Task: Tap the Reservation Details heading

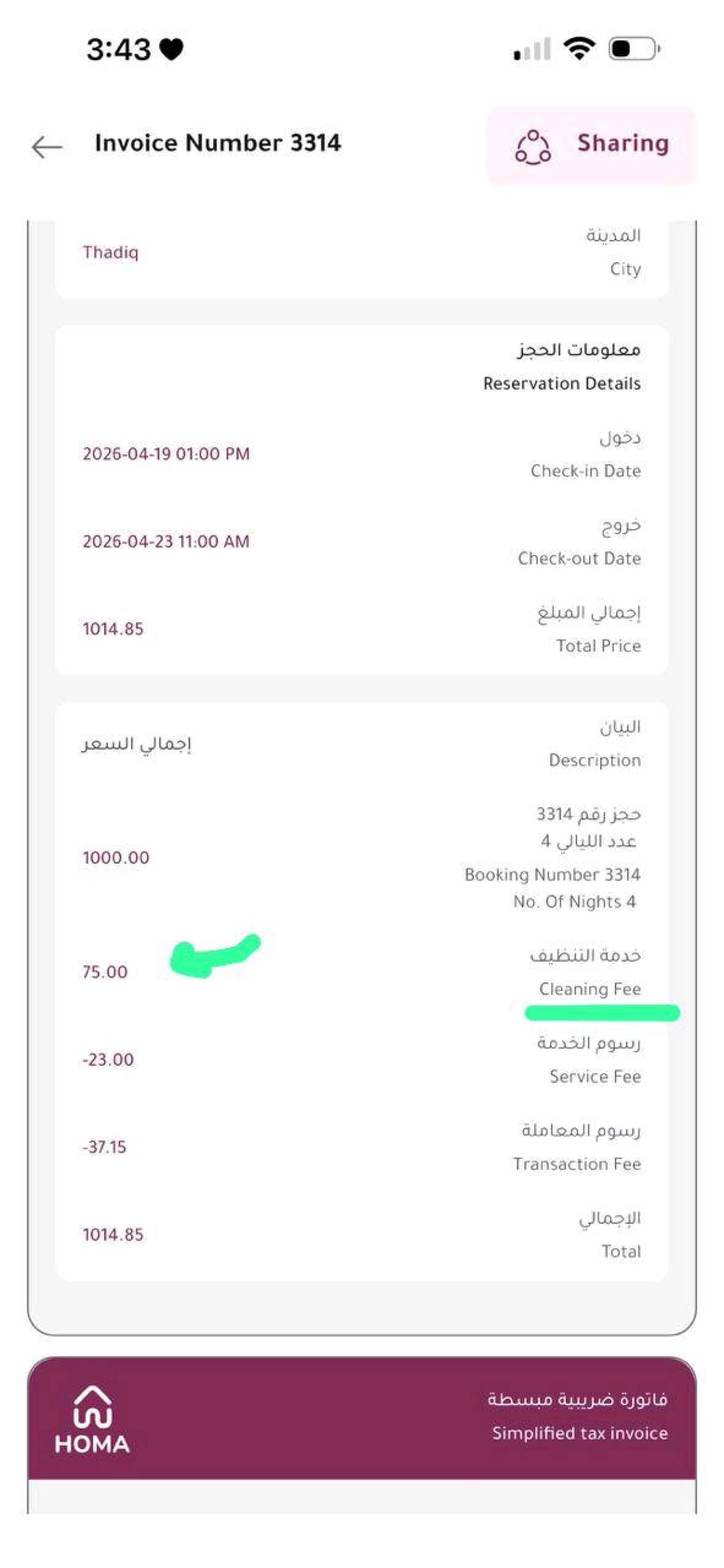Action: pyautogui.click(x=561, y=384)
